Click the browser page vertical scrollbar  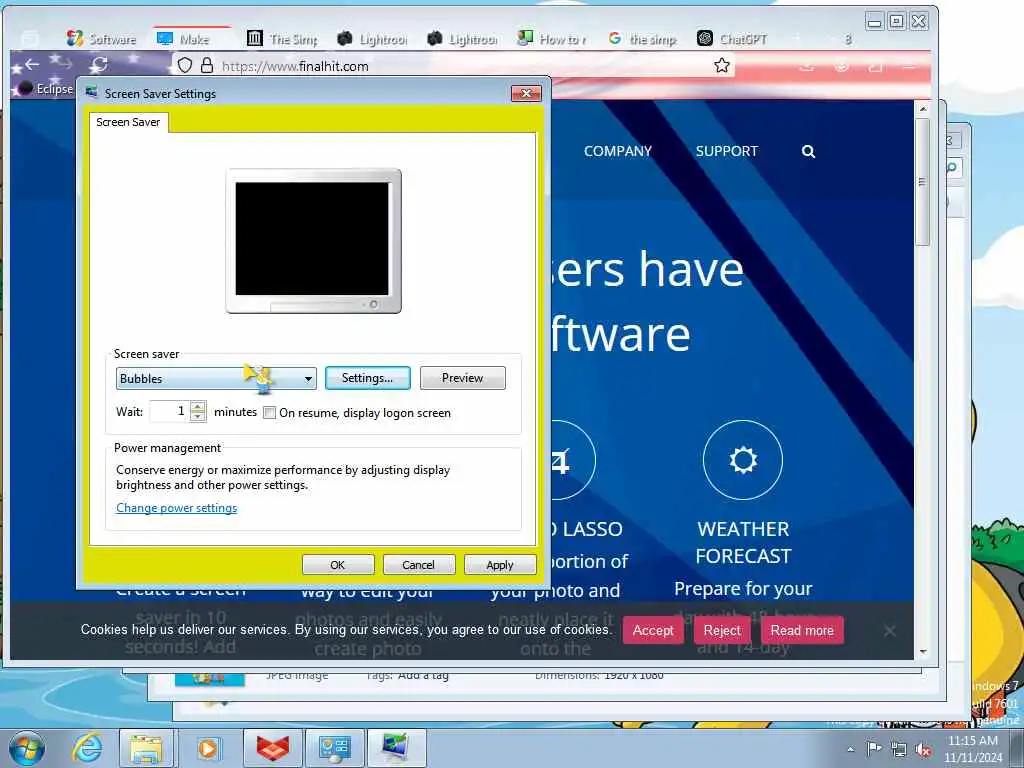(x=923, y=182)
